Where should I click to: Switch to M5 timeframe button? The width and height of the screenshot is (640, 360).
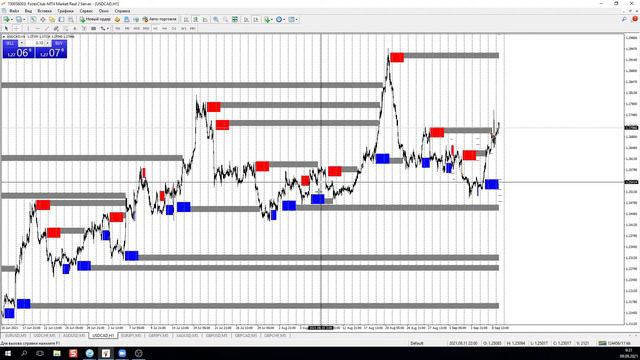pos(127,29)
